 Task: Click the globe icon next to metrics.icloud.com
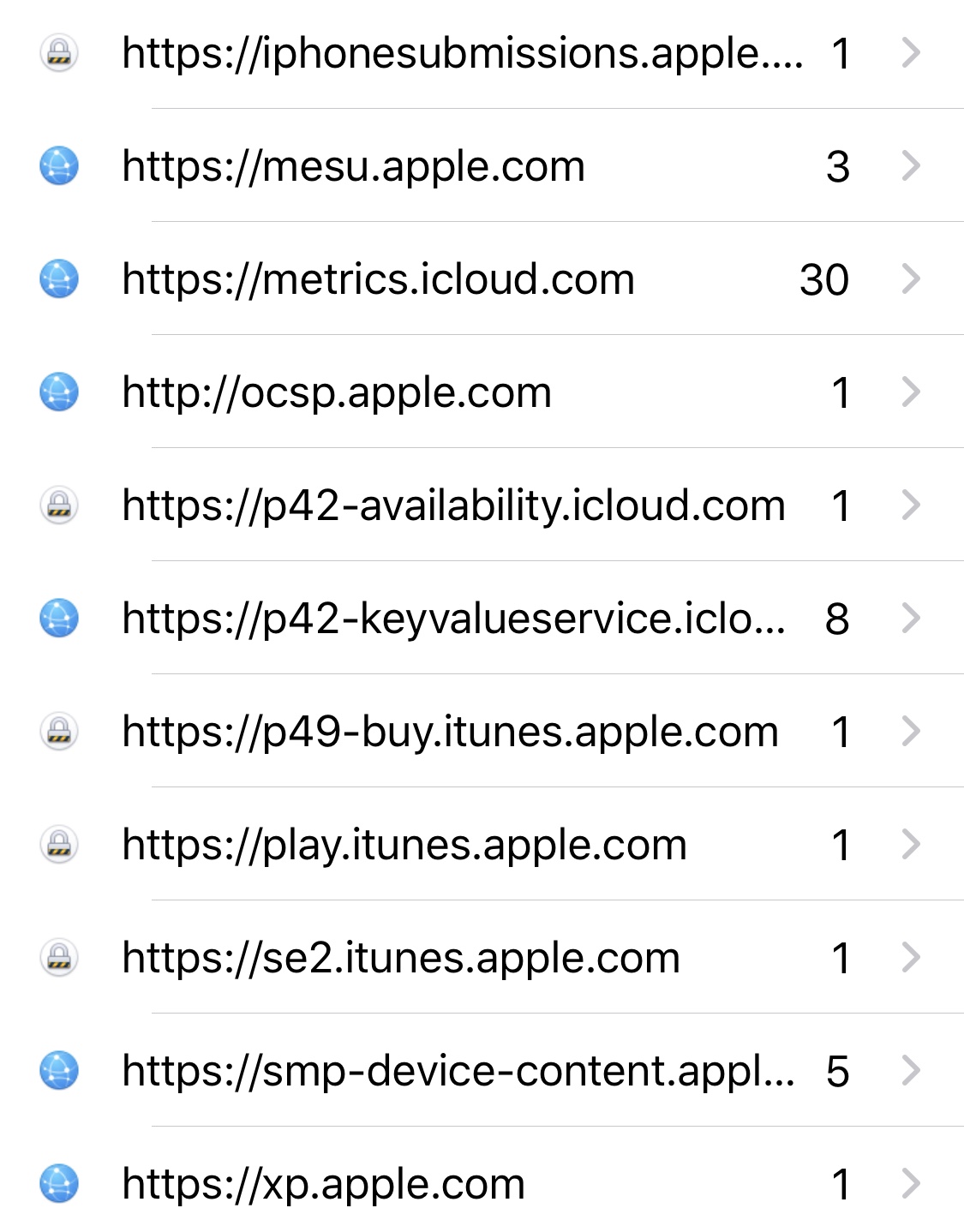[x=59, y=279]
